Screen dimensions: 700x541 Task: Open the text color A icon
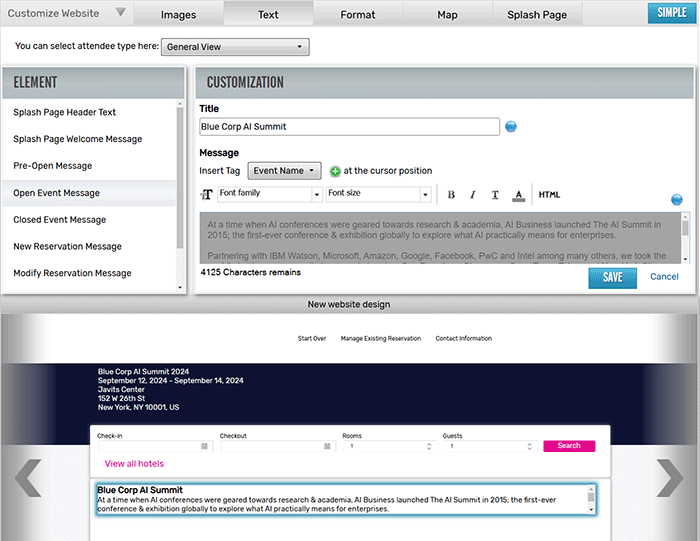(518, 195)
